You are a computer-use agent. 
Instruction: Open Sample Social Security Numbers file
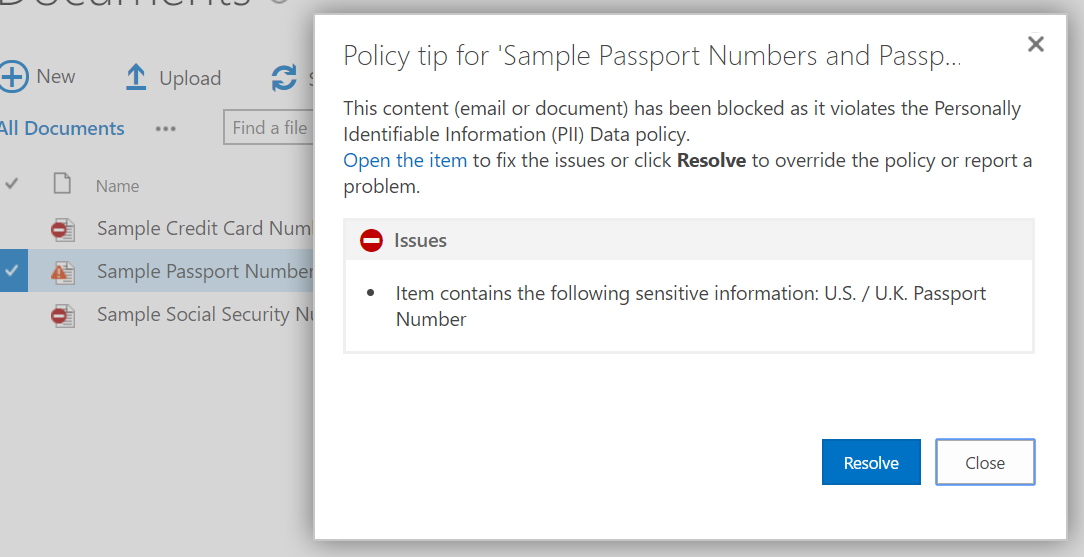tap(205, 314)
